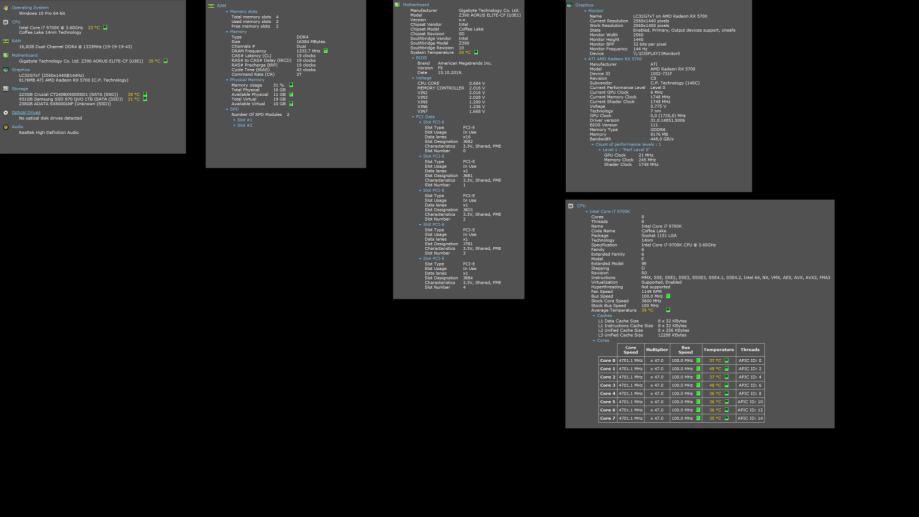Collapse Memory slots section in RAM panel
The image size is (919, 517).
[x=227, y=12]
